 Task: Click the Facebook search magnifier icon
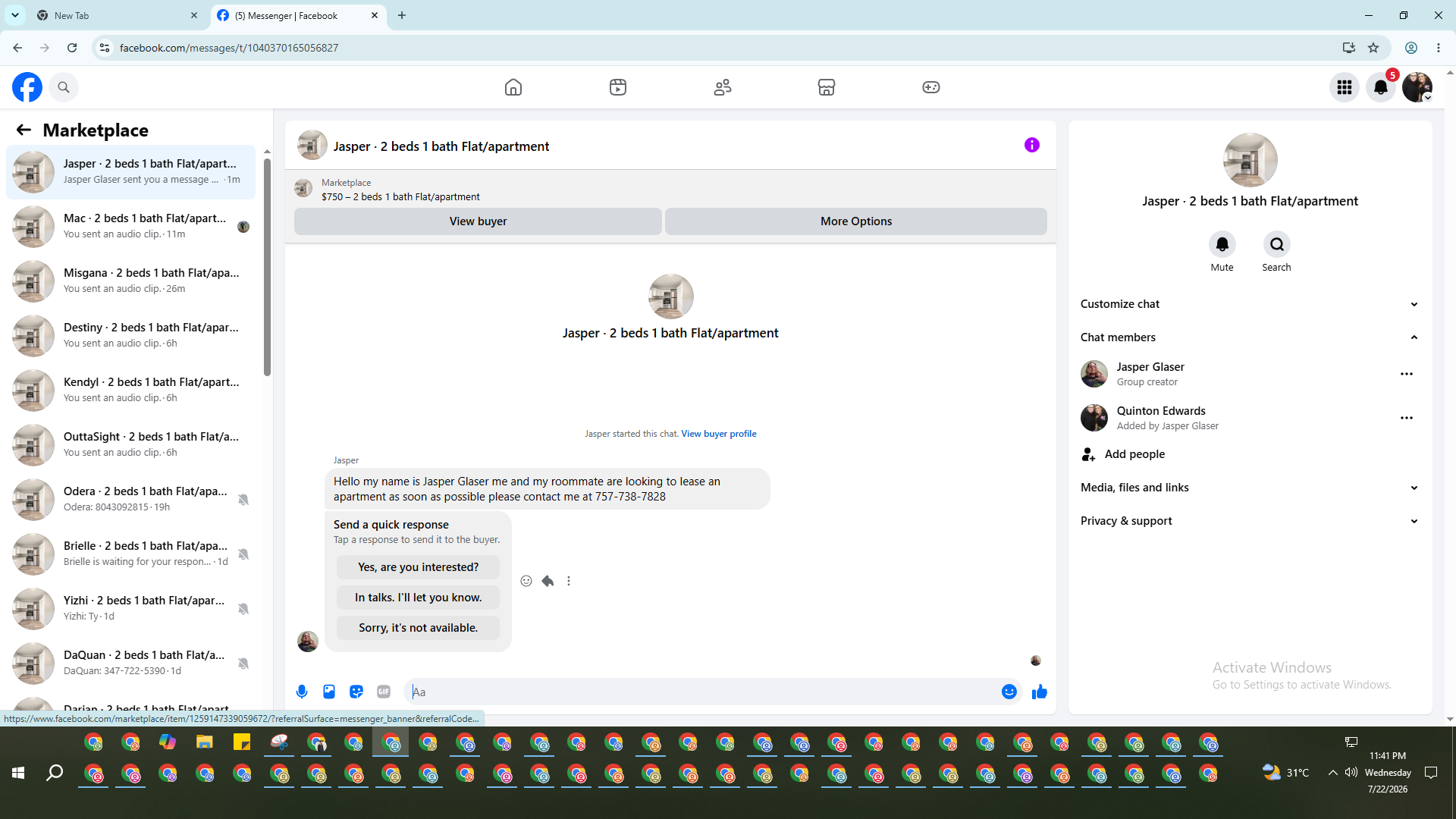[64, 87]
